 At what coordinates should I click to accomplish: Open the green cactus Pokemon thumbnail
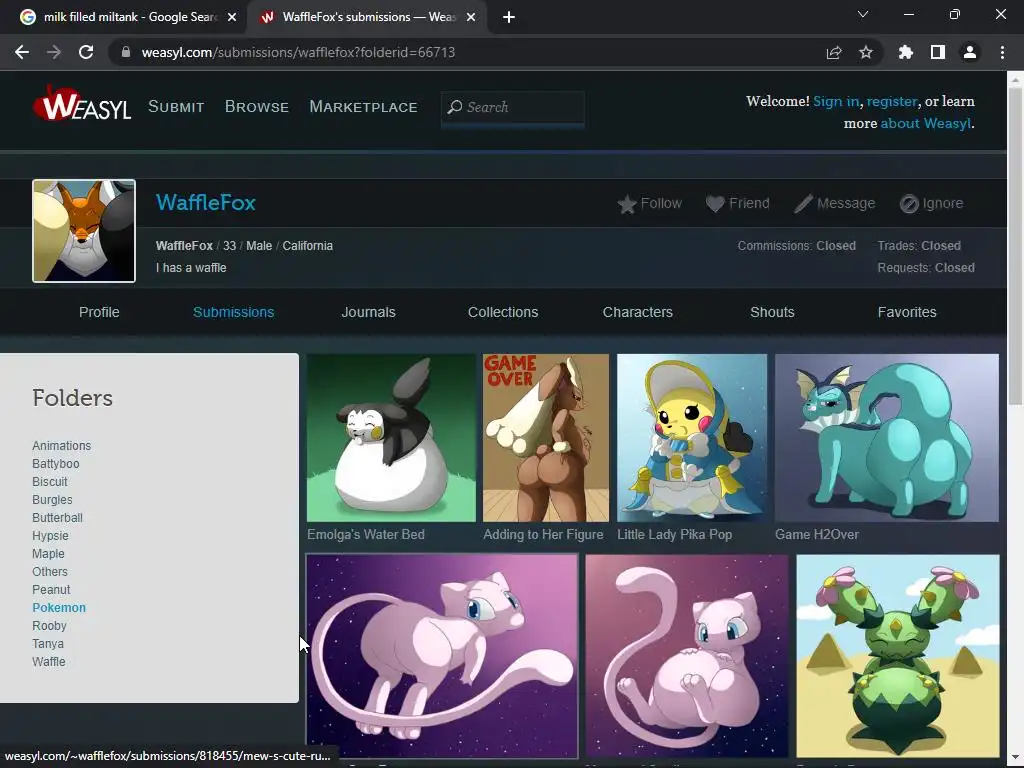(x=898, y=656)
